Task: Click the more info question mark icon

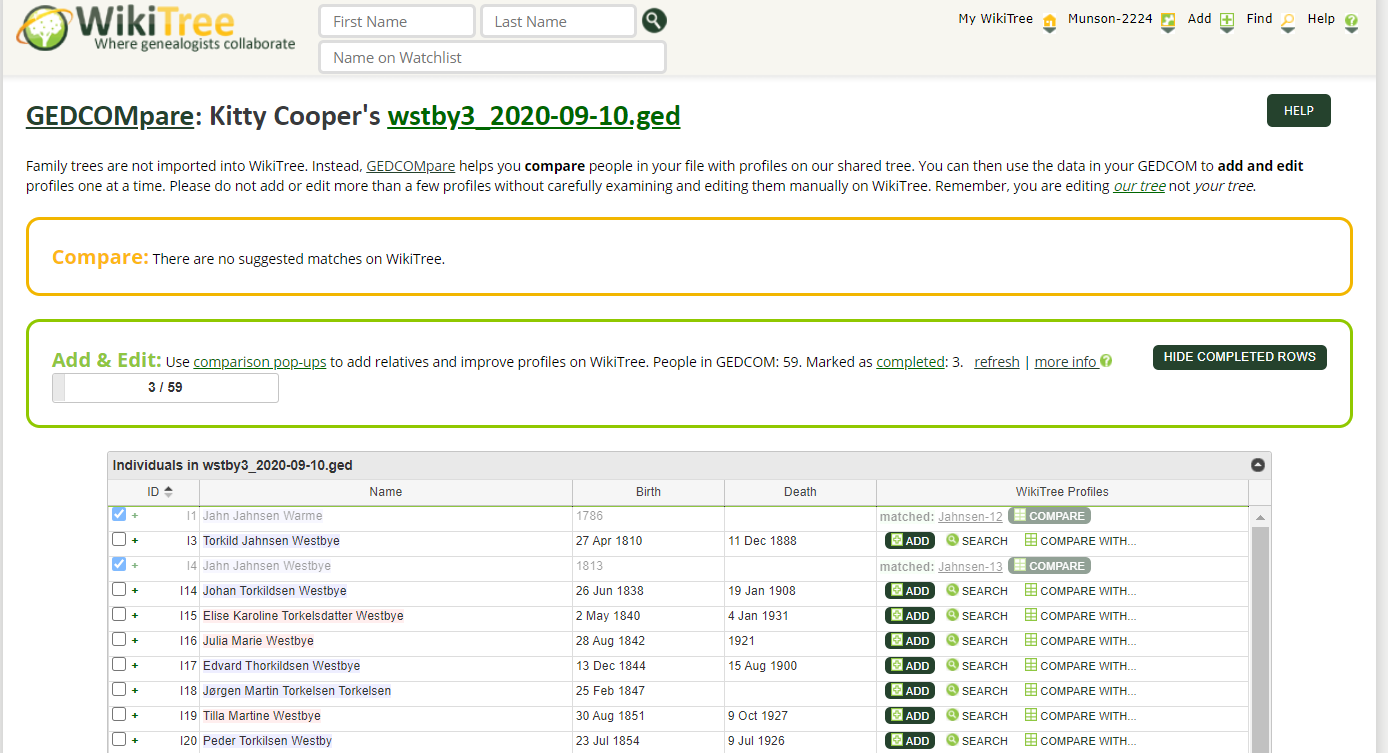Action: (1106, 362)
